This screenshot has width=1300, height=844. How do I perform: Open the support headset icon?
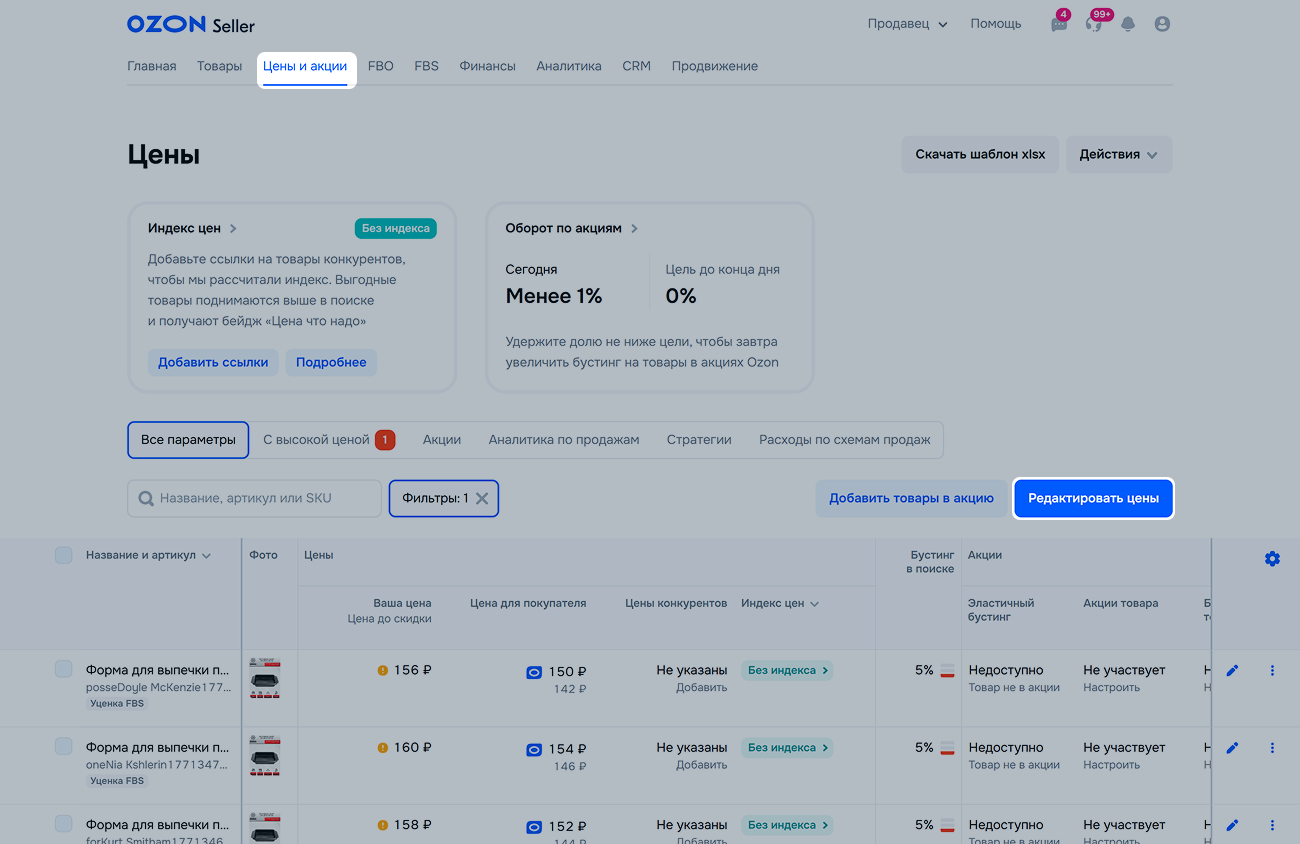pyautogui.click(x=1094, y=24)
